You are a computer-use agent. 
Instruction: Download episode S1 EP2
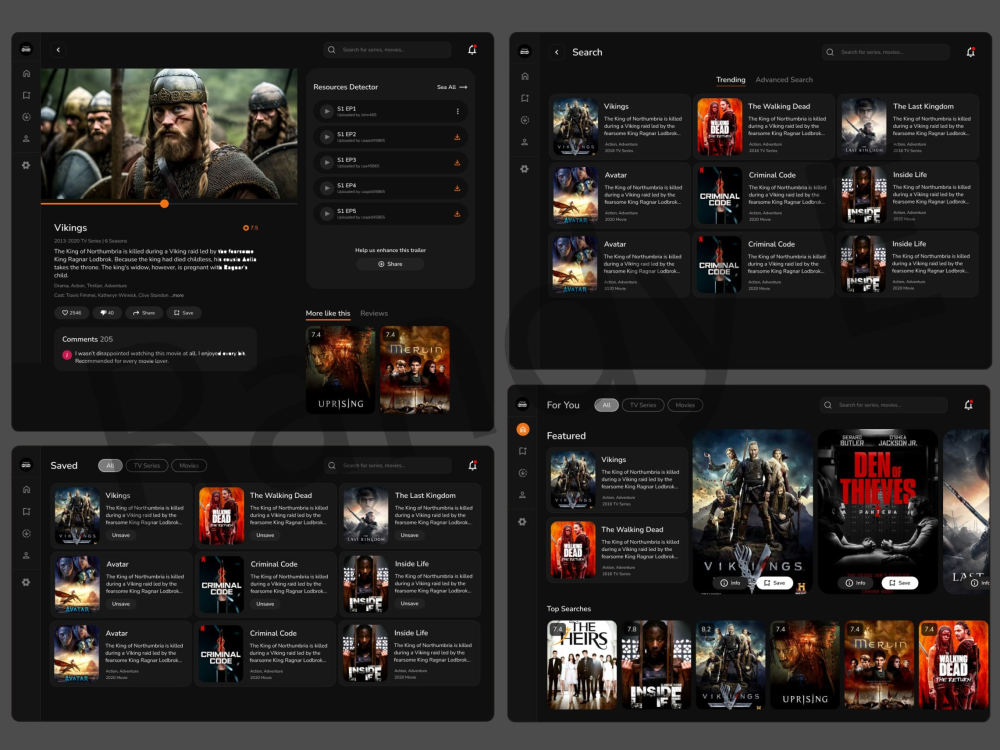tap(457, 137)
